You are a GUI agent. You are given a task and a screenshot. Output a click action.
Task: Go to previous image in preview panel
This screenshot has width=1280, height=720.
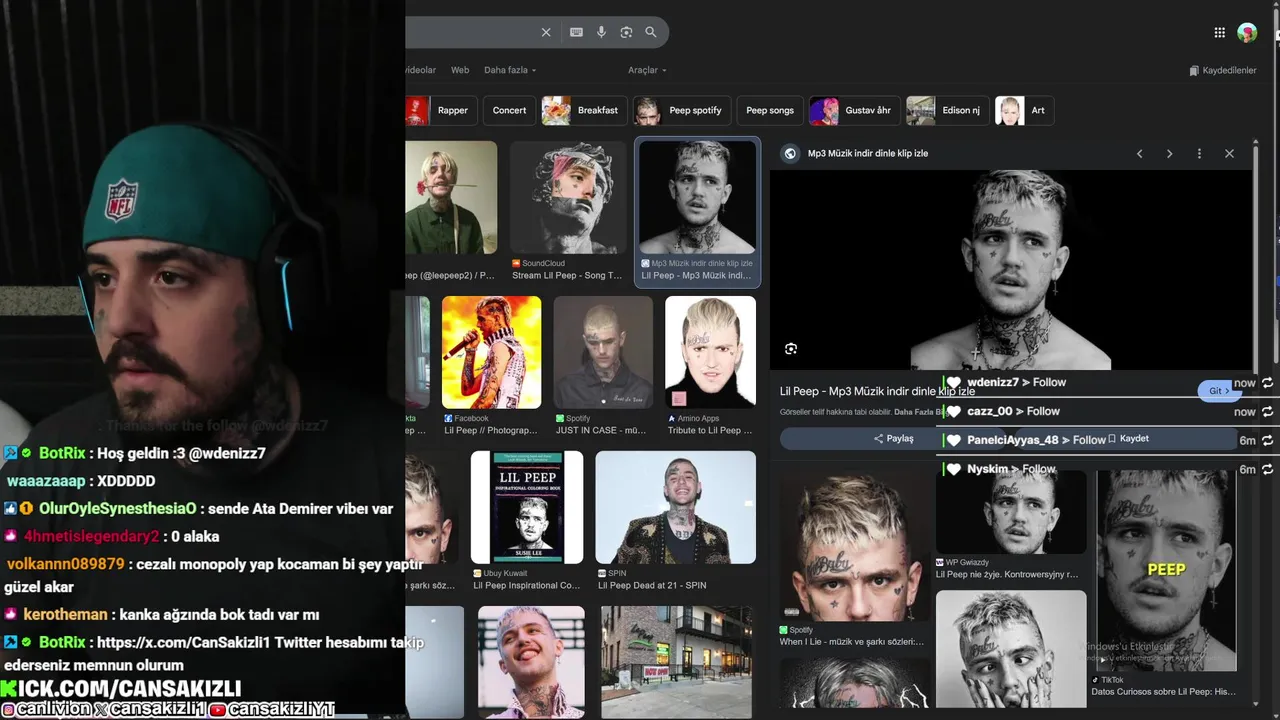tap(1139, 153)
